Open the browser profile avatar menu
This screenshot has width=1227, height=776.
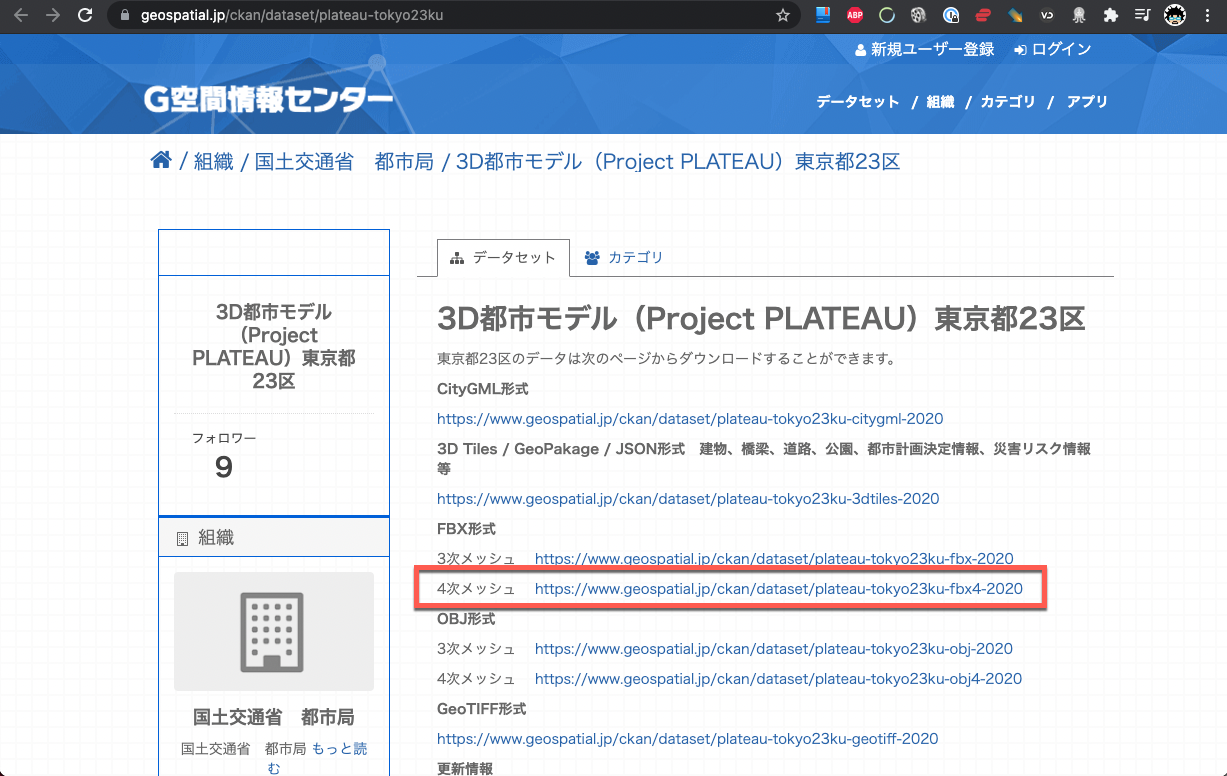[1175, 15]
